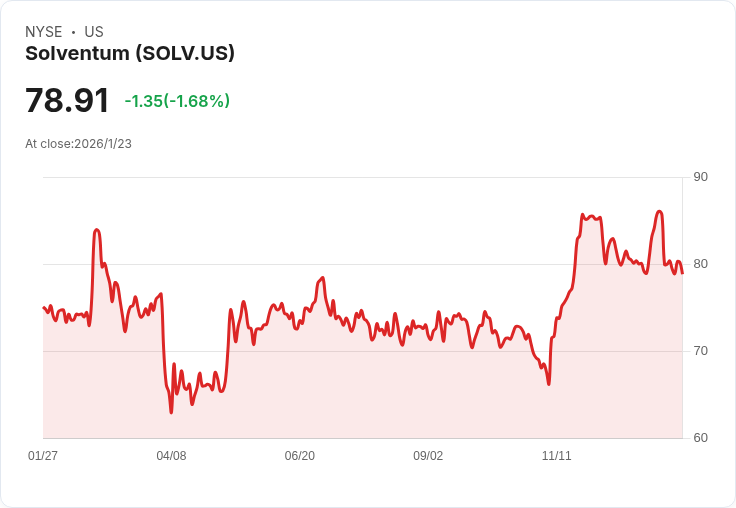Select the 11/11 date on the x-axis
Viewport: 736px width, 508px height.
coord(556,456)
